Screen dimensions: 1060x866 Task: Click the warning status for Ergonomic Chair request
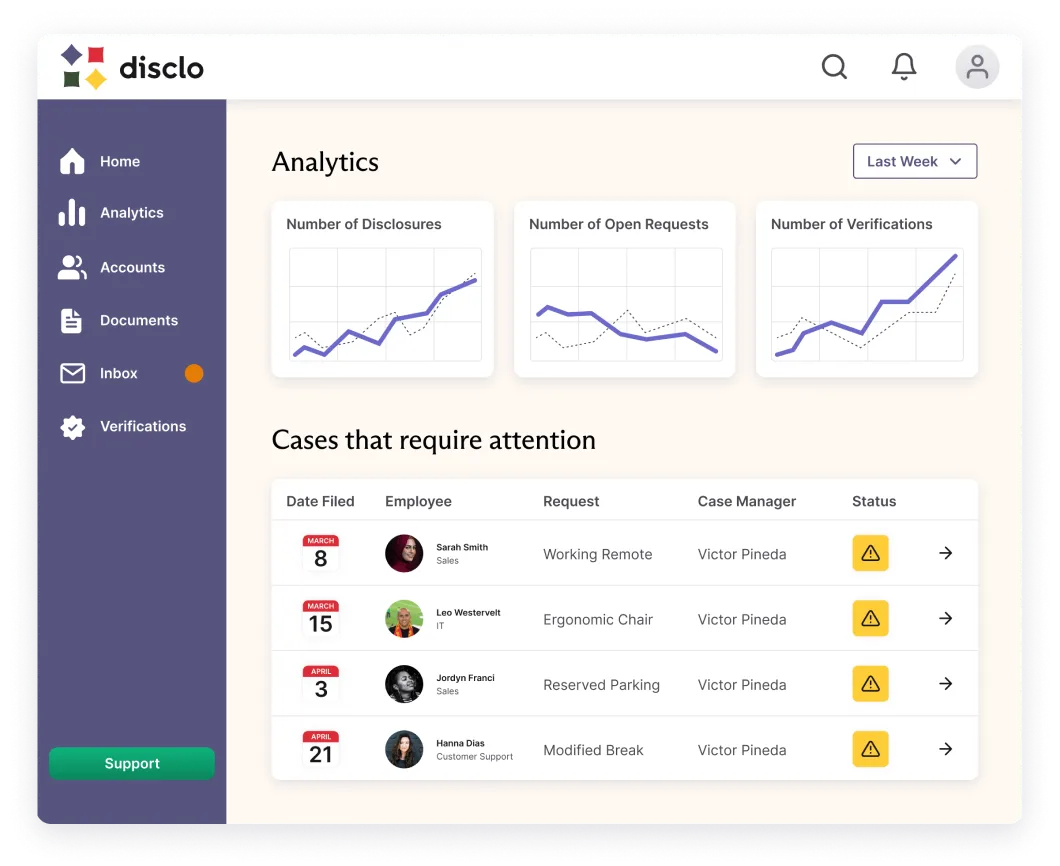coord(870,618)
